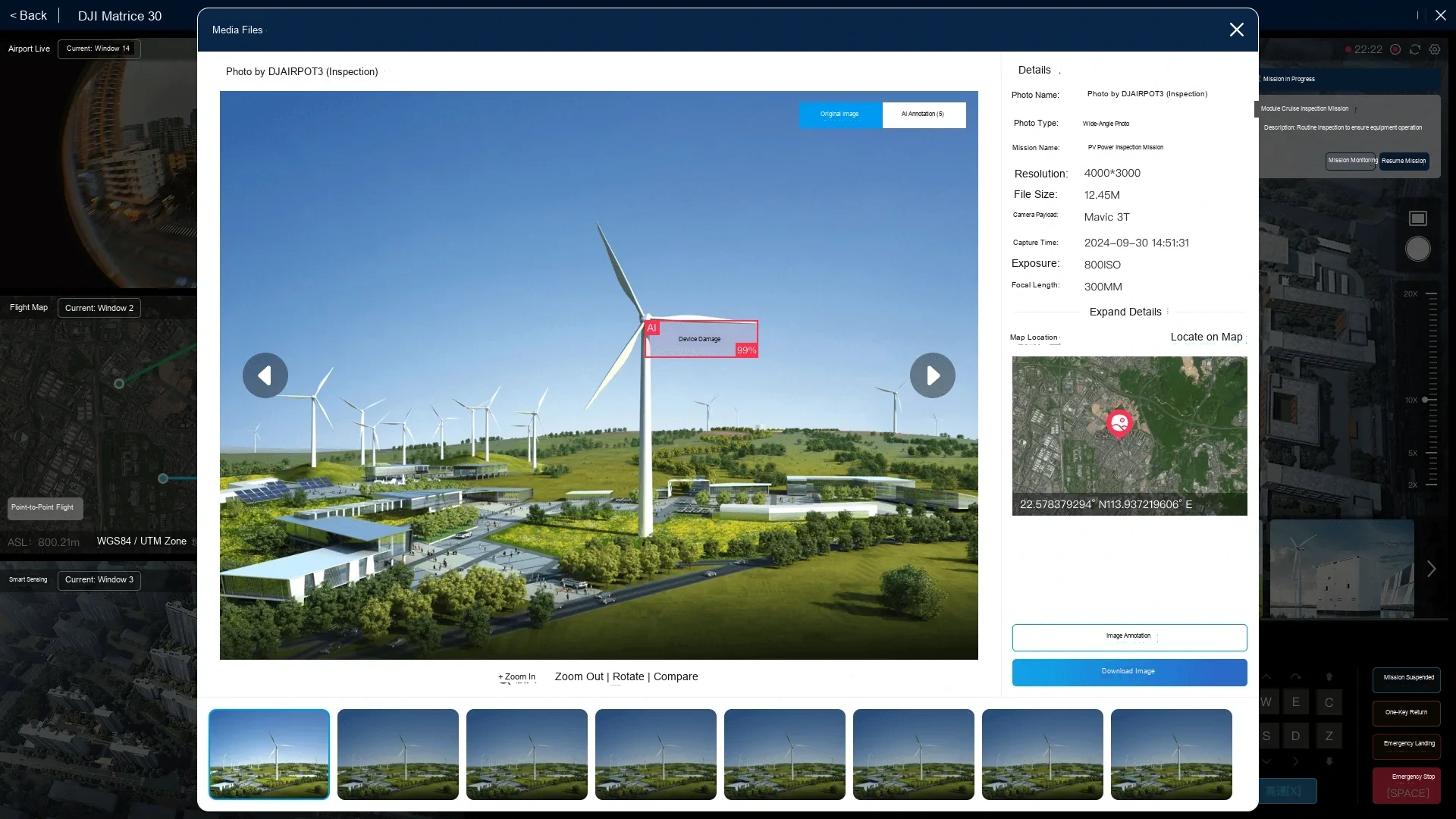Screen dimensions: 1456x819
Task: Toggle the record button beside 22:22
Action: pos(1395,49)
